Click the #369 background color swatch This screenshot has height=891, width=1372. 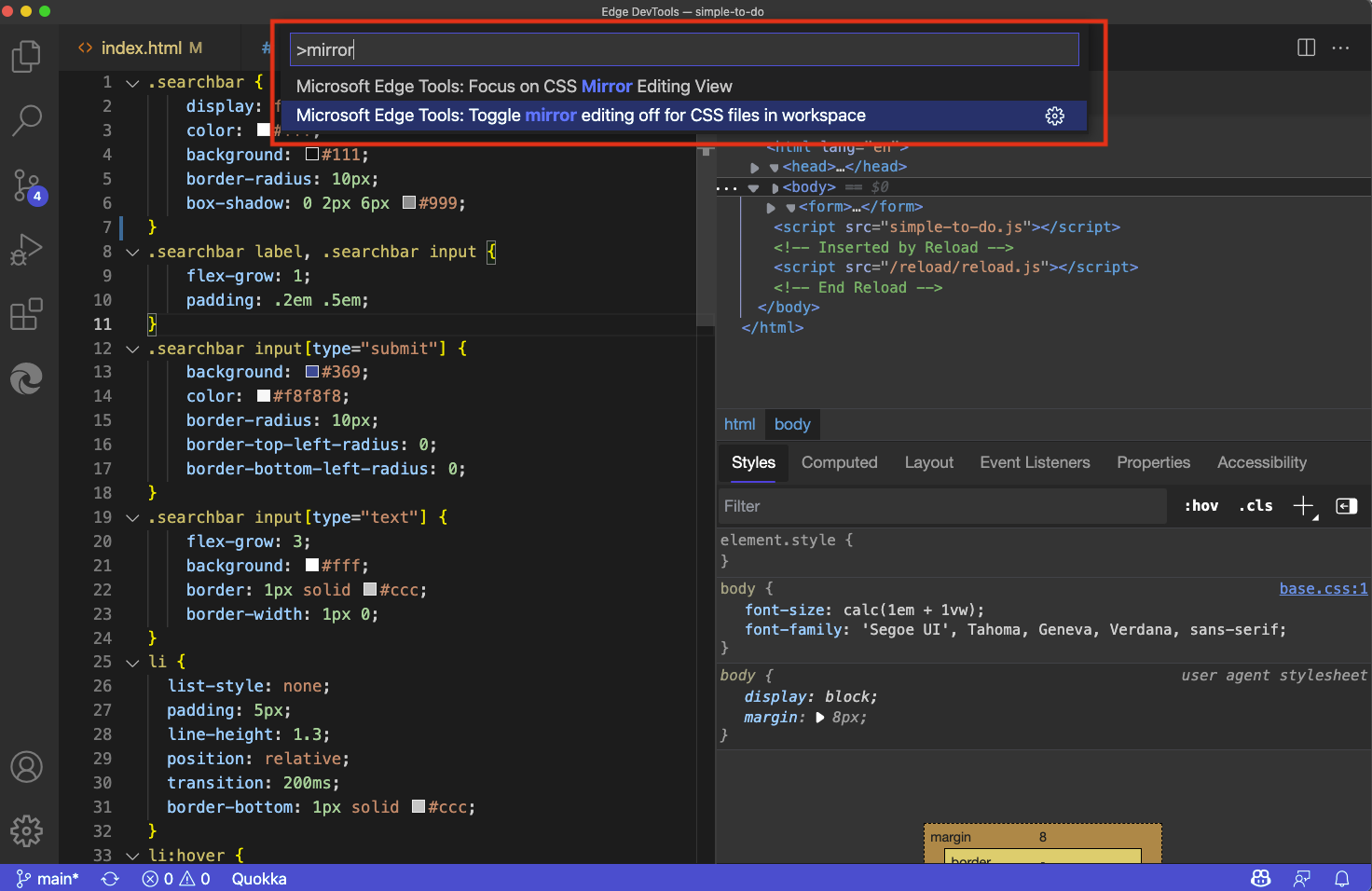(x=312, y=372)
